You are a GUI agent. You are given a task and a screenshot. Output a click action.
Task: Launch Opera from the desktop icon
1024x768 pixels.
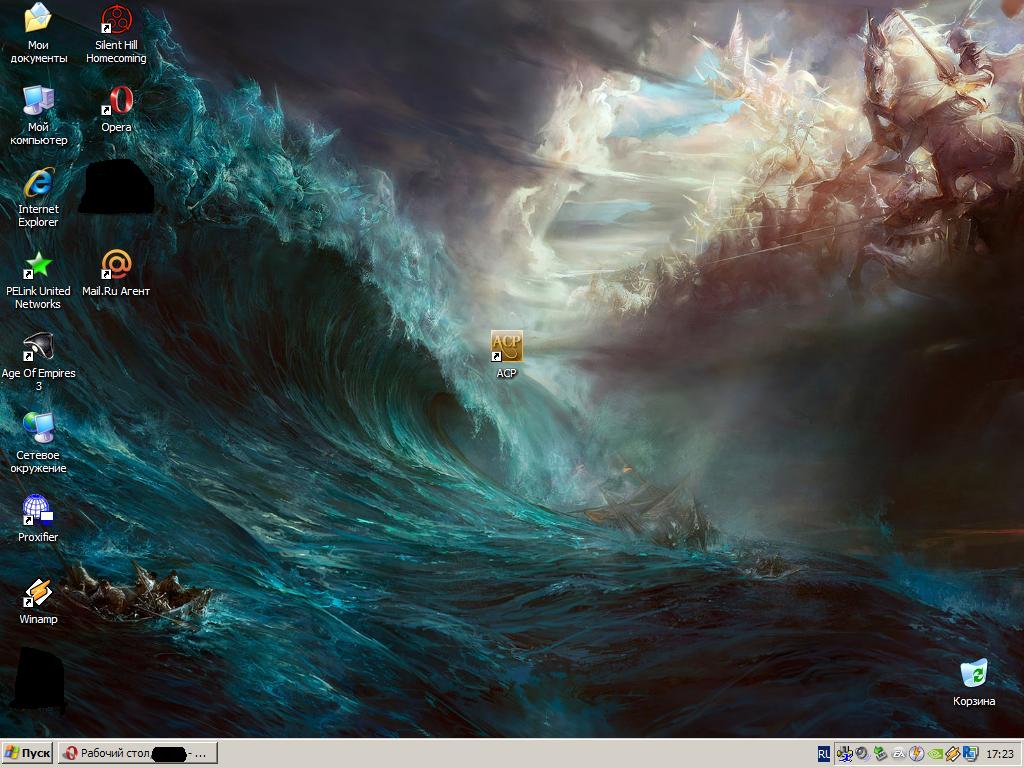coord(116,102)
